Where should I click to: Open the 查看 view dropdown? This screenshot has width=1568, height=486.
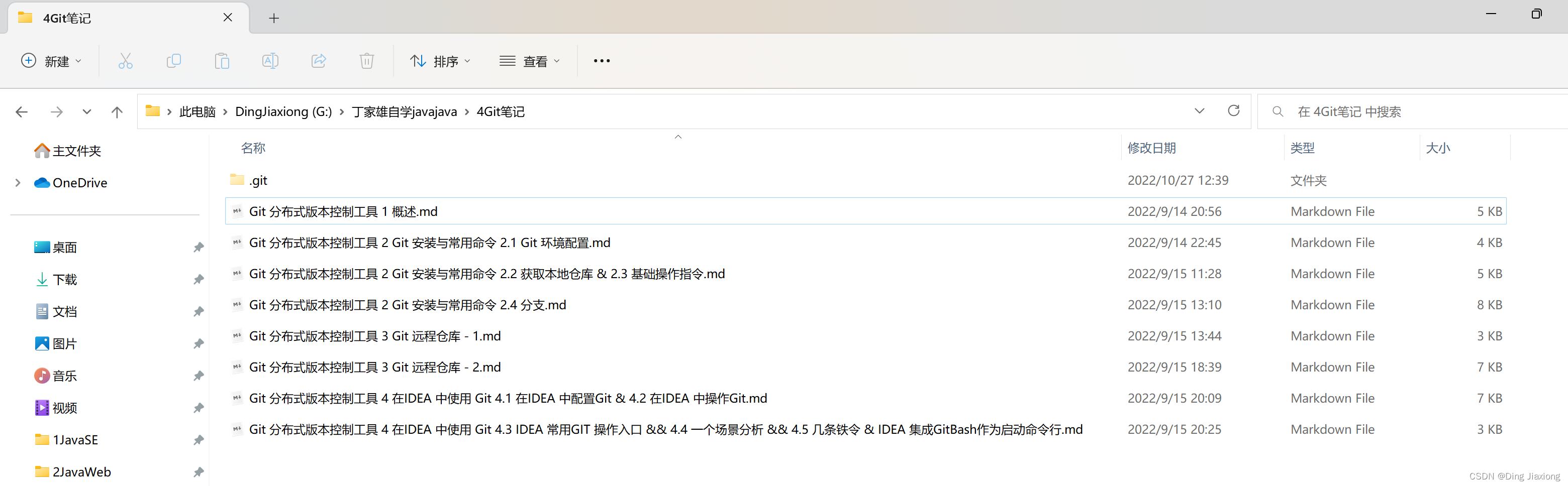point(530,61)
